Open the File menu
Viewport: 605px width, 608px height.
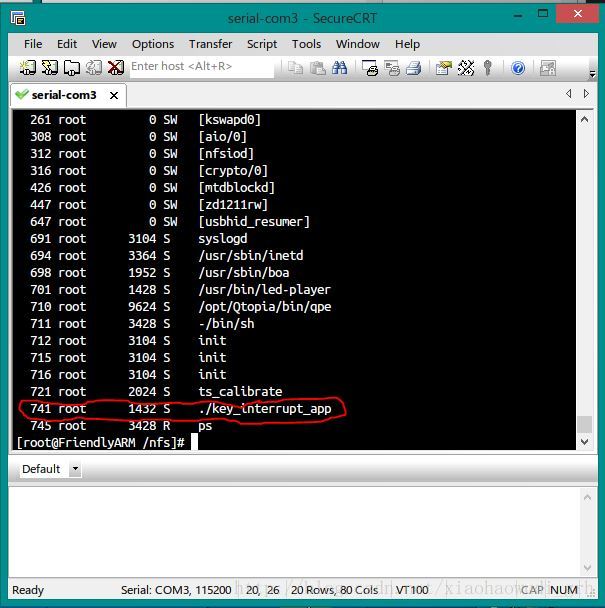tap(33, 44)
